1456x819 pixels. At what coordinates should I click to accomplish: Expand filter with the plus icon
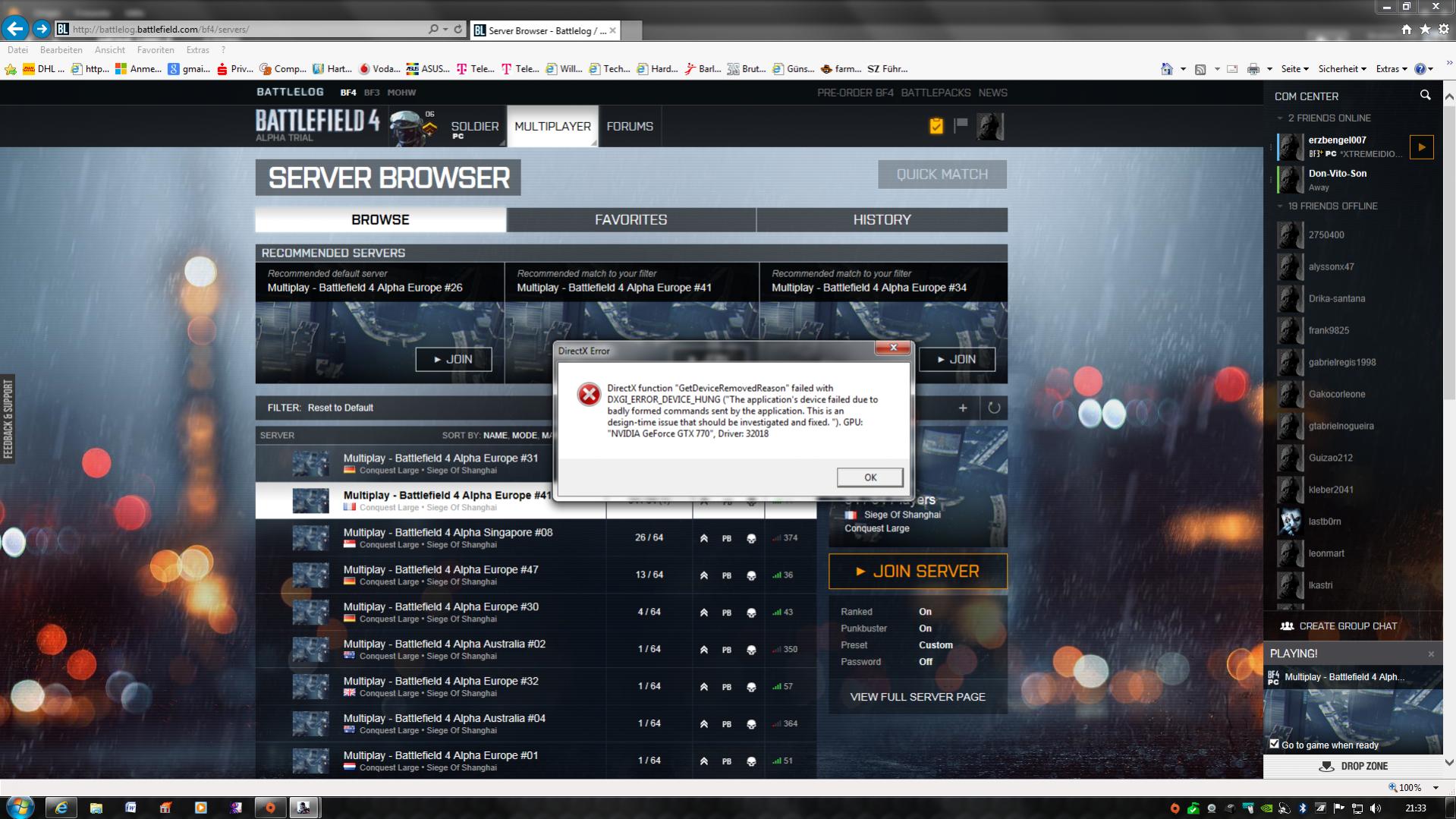coord(963,408)
